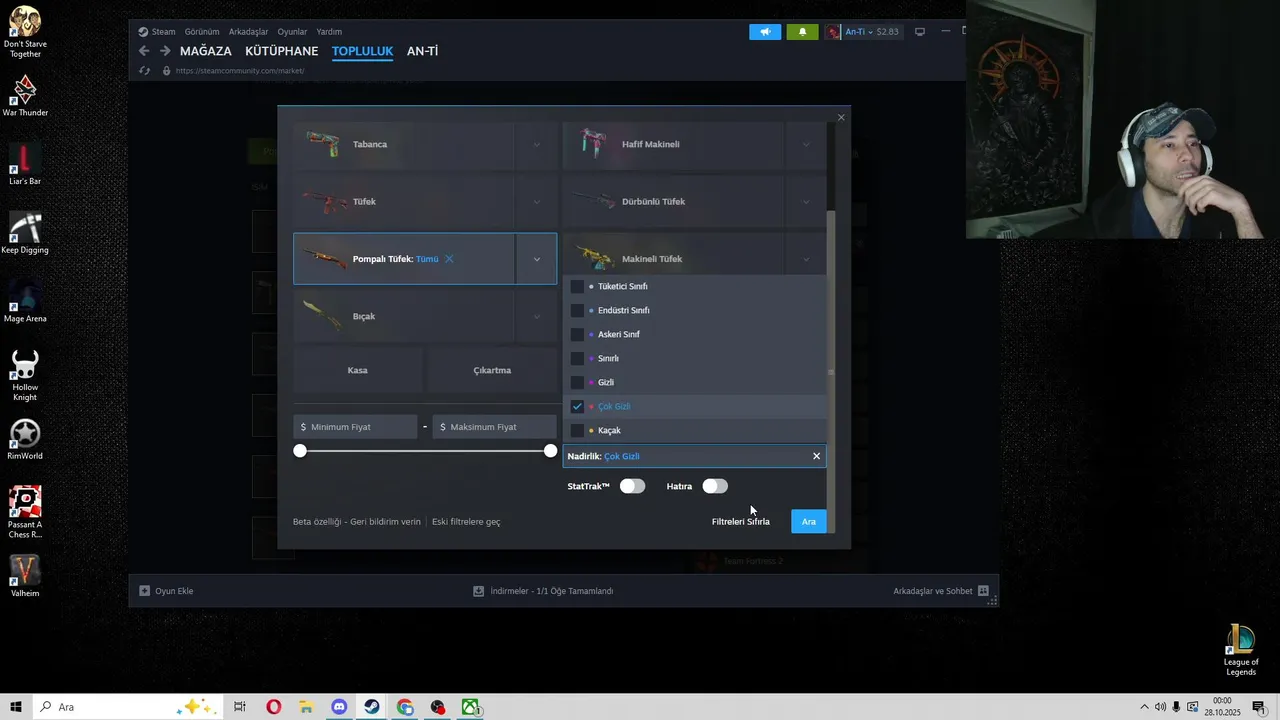Launch Valheim desktop shortcut
The height and width of the screenshot is (720, 1280).
pos(25,575)
